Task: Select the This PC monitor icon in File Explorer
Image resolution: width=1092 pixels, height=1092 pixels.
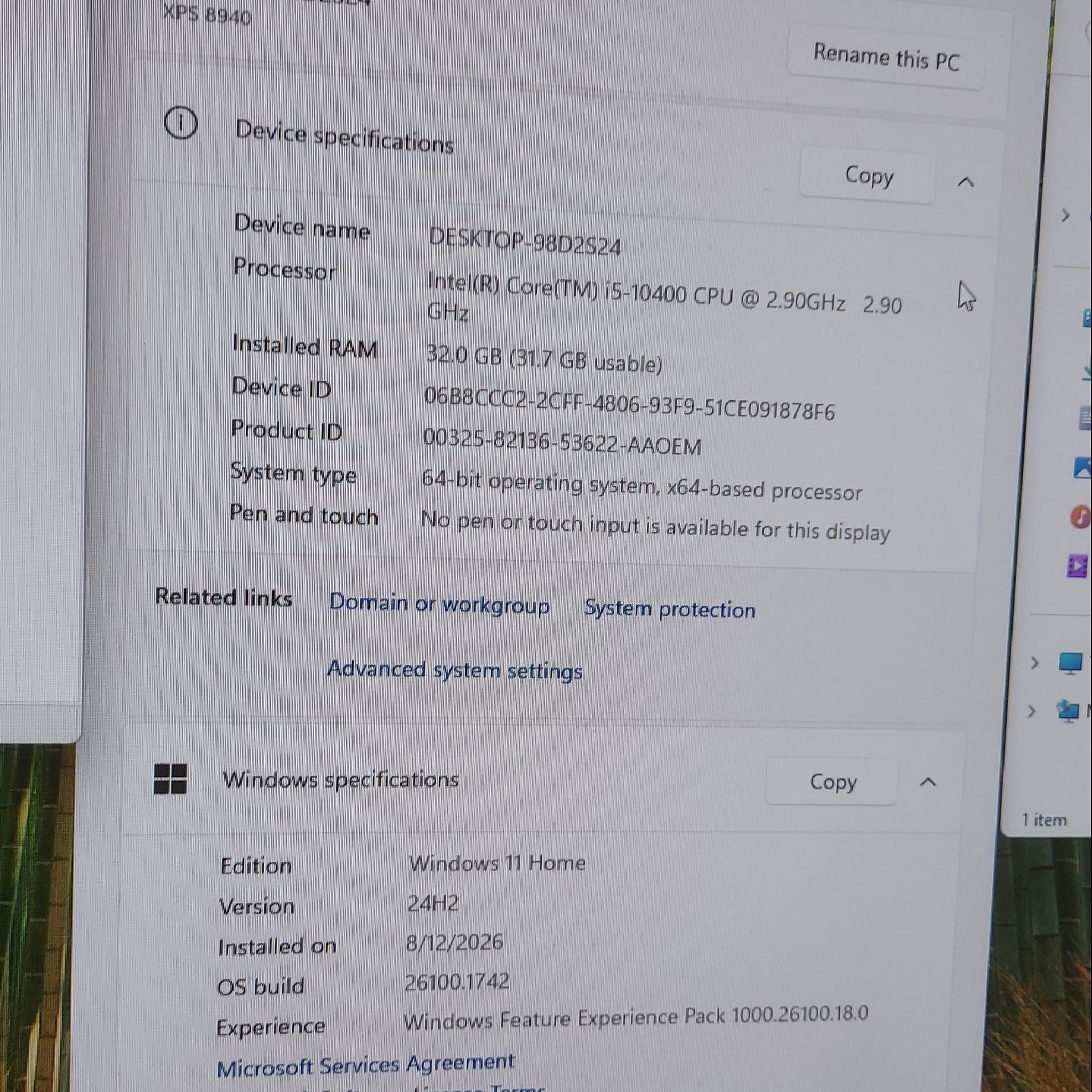Action: tap(1070, 663)
